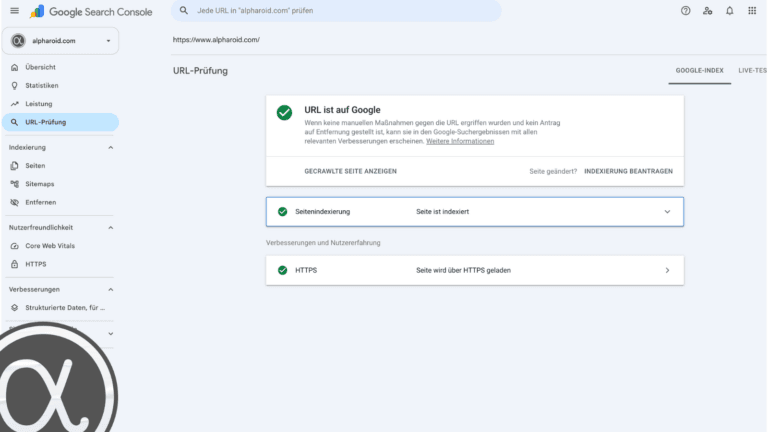Screen dimensions: 768x432
Task: Open Statistiken in the sidebar
Action: [60, 86]
